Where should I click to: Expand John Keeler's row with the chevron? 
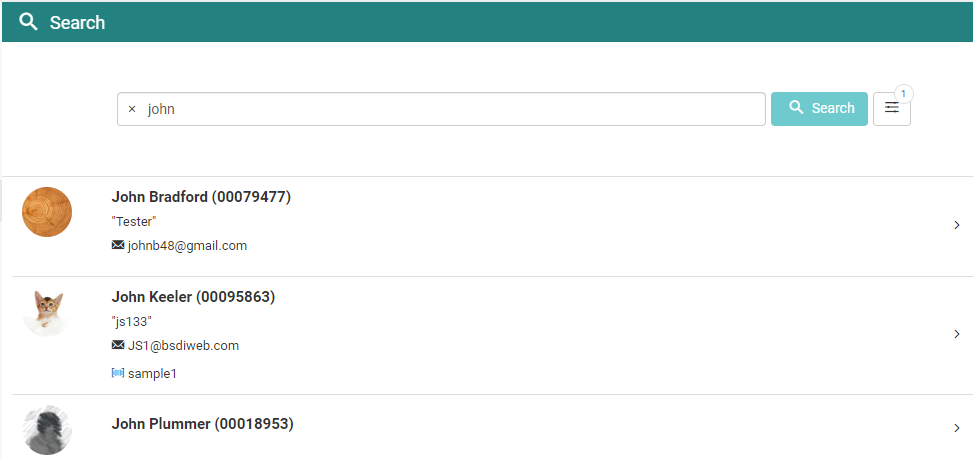coord(956,334)
